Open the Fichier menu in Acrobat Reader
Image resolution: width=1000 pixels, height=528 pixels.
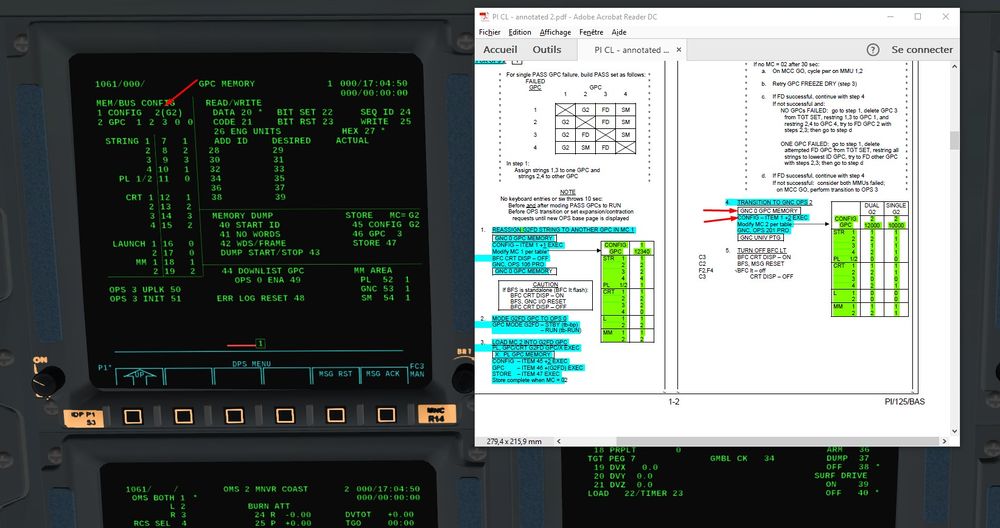click(489, 32)
